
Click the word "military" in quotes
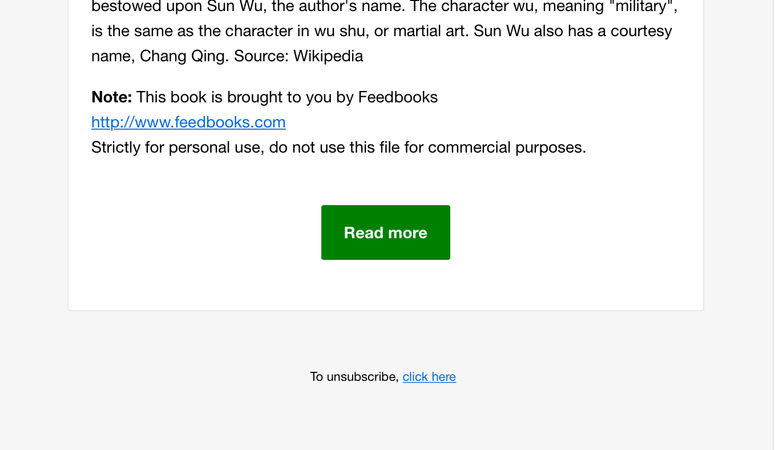coord(642,7)
